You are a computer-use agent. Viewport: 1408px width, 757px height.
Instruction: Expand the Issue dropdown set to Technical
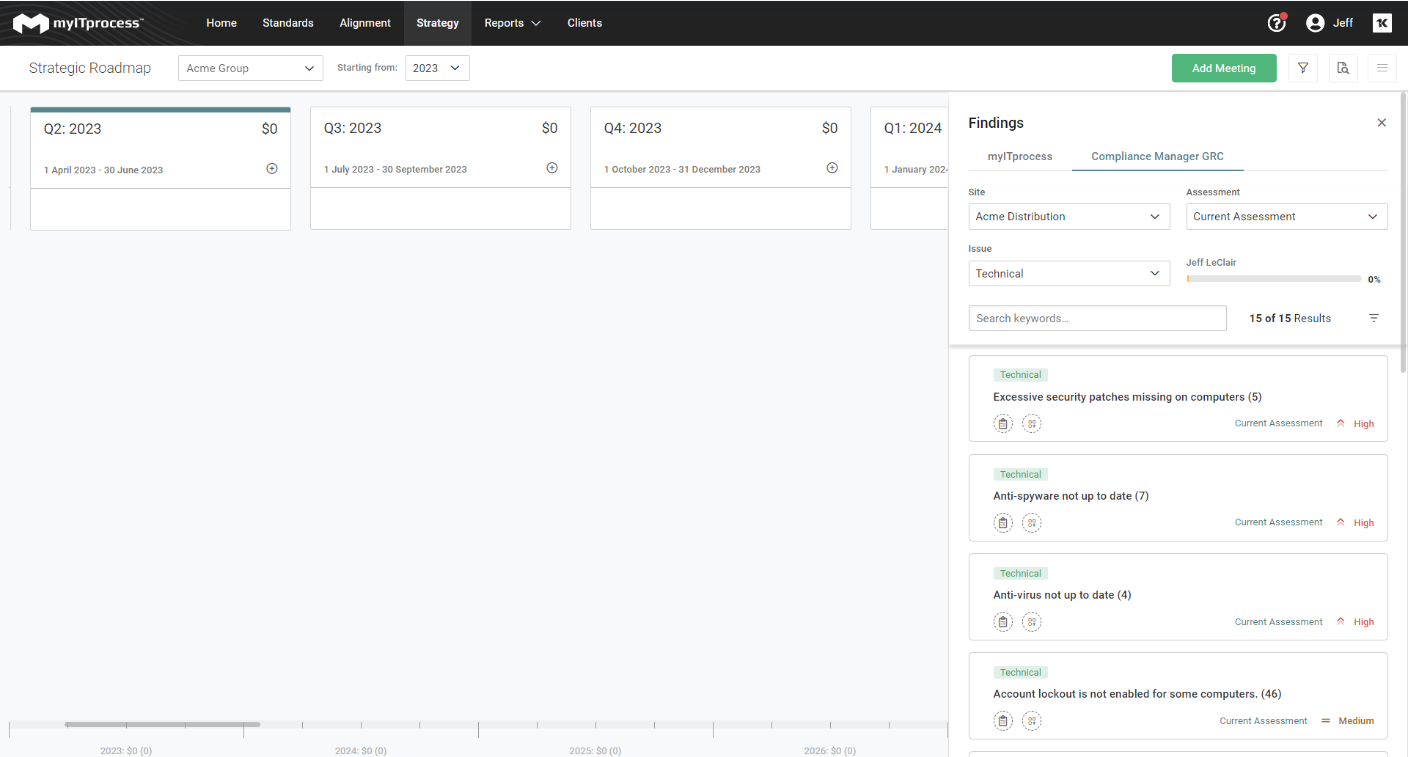coord(1068,273)
